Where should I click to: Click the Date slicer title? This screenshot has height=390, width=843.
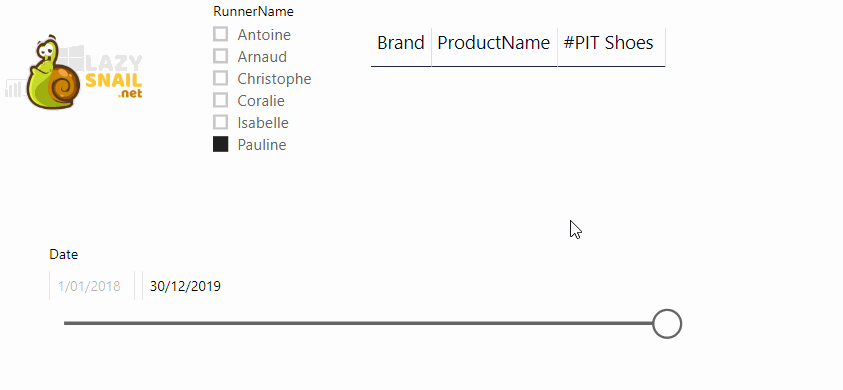tap(63, 254)
